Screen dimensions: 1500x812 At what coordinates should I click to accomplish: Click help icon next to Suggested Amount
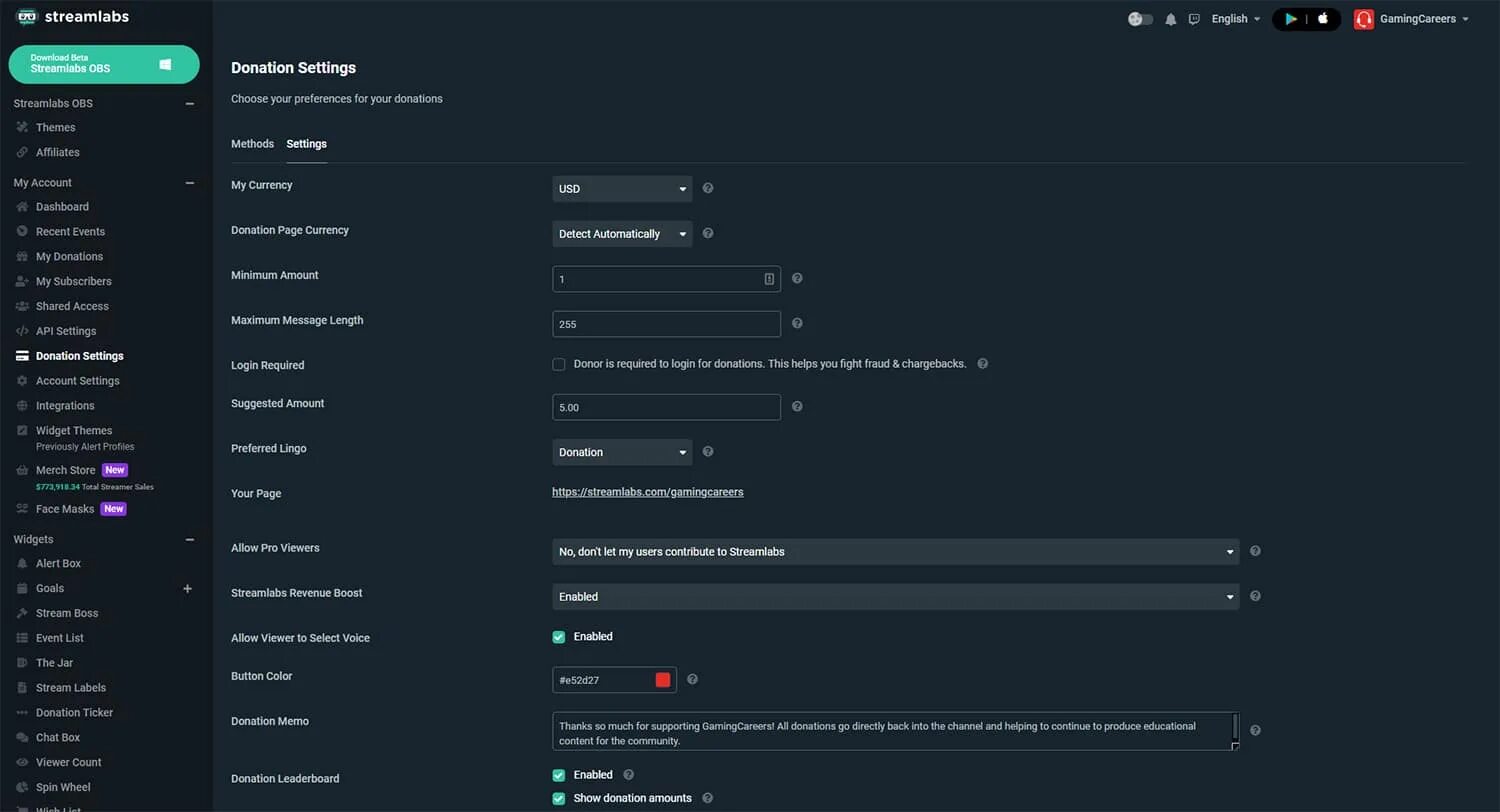797,406
